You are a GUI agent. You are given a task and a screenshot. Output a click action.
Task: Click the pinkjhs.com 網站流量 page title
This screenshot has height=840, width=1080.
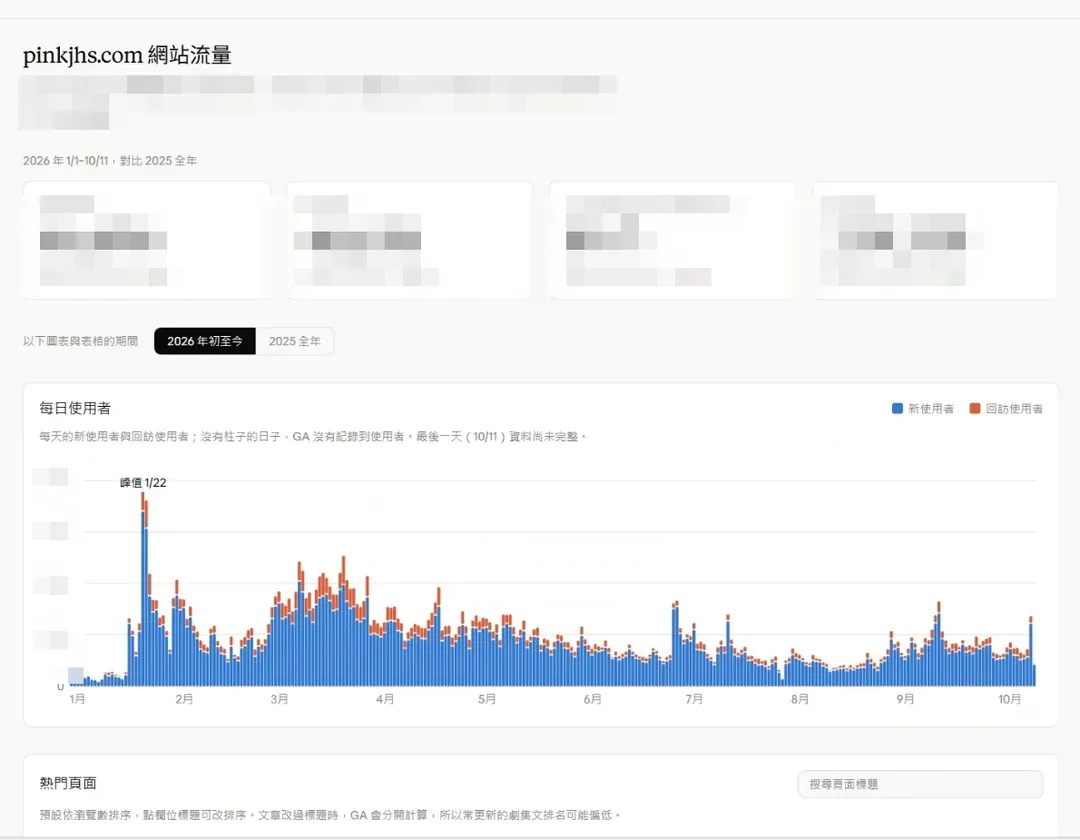pos(127,55)
